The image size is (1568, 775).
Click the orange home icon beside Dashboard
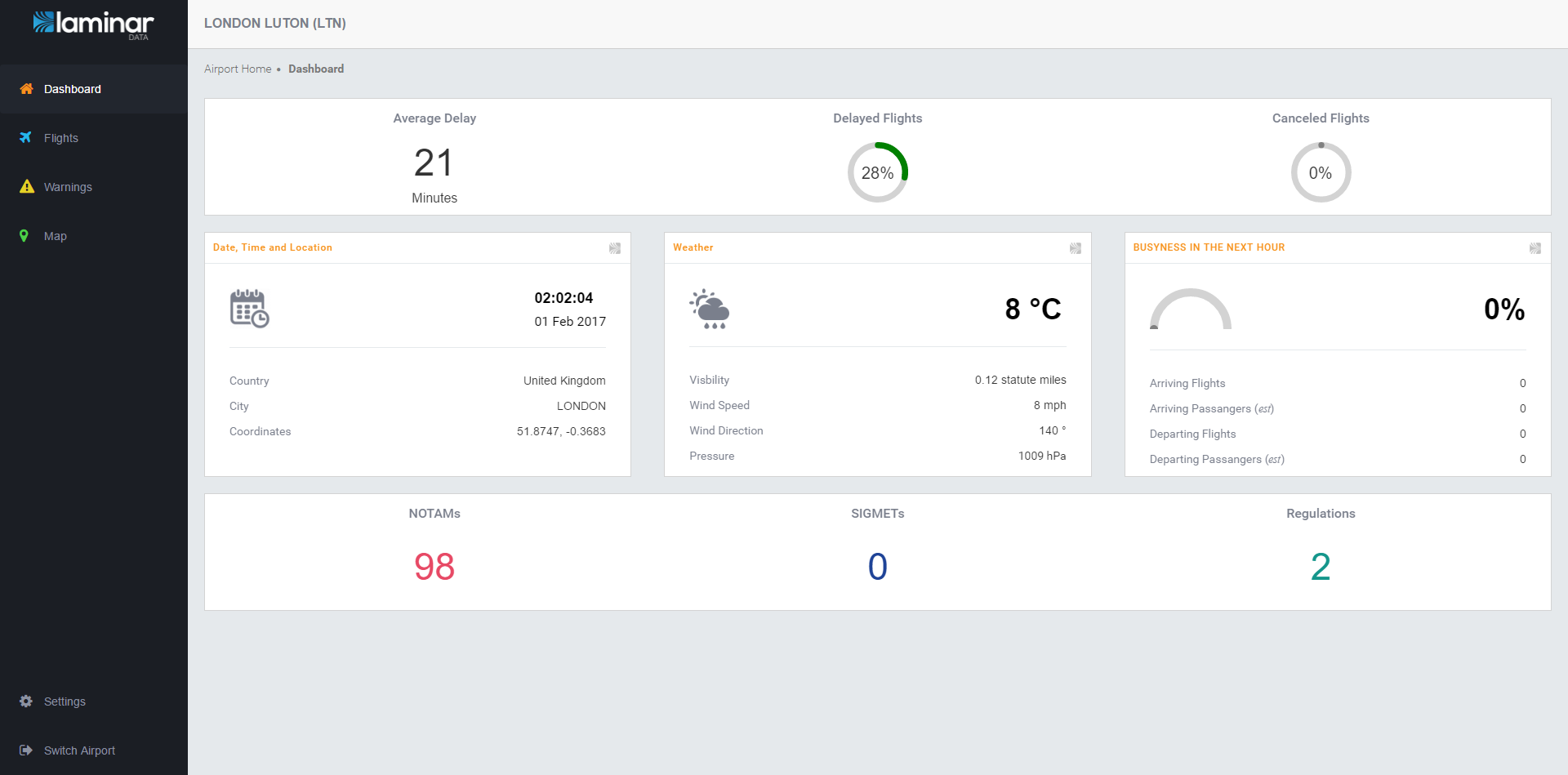point(26,89)
